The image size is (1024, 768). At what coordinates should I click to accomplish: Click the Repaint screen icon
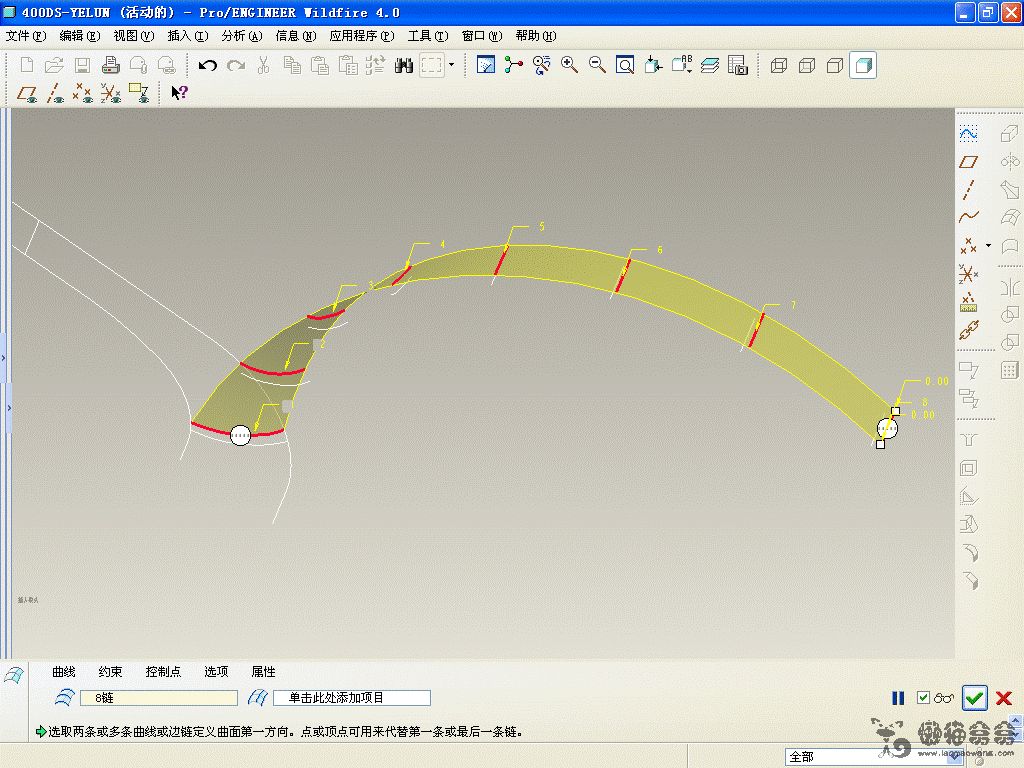click(x=486, y=65)
